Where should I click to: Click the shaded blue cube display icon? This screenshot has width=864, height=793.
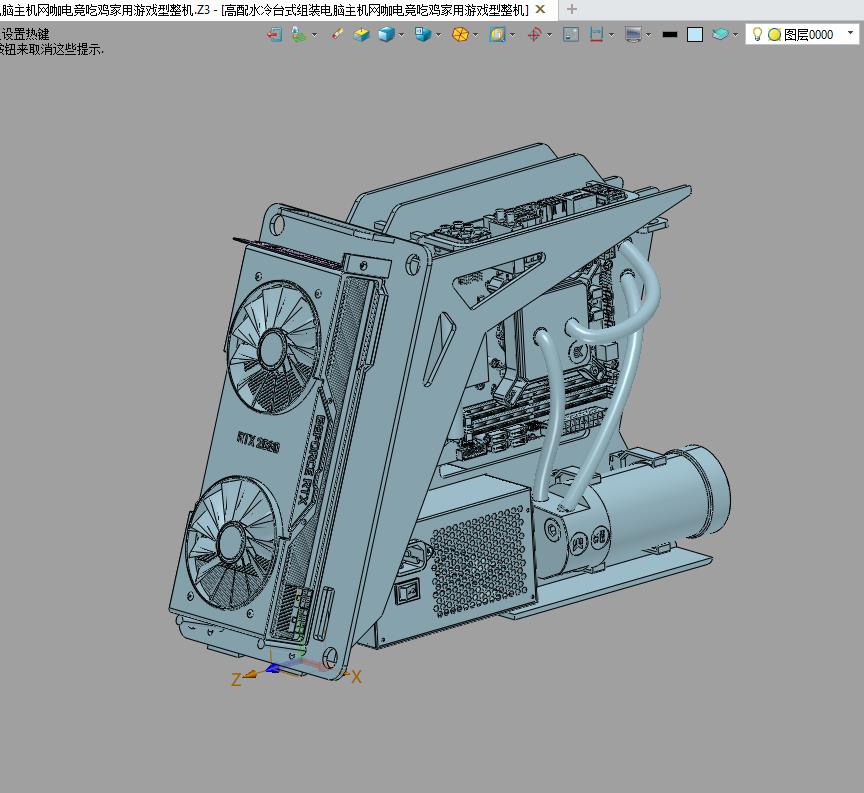[386, 34]
